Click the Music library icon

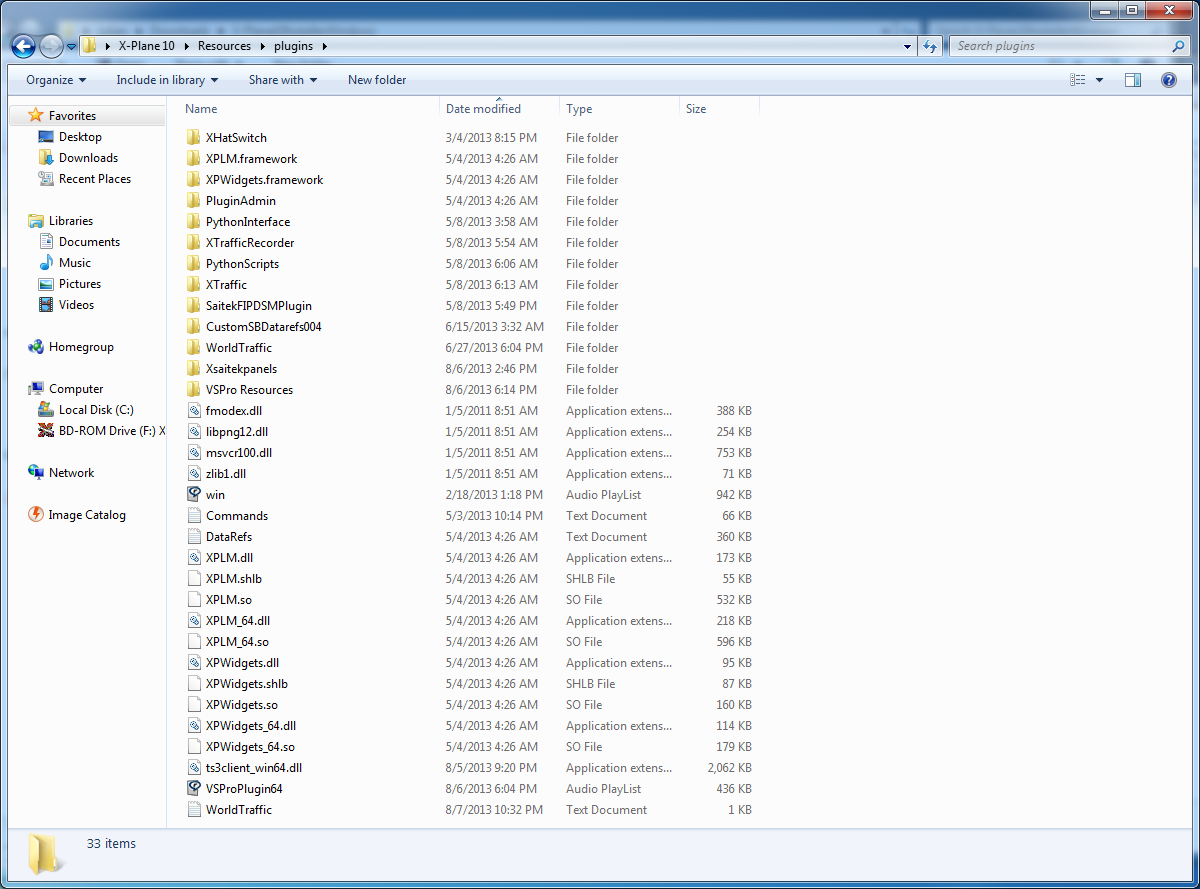click(46, 263)
